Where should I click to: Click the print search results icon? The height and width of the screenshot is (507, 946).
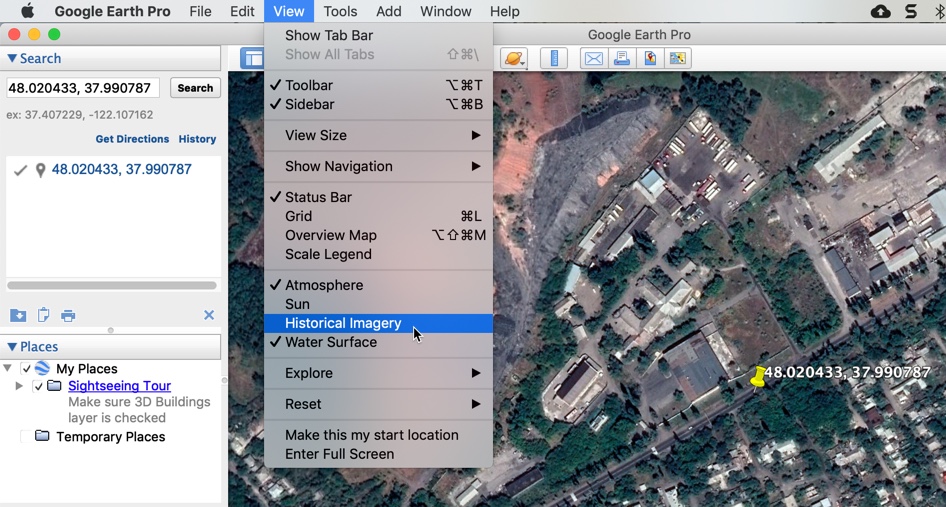[68, 315]
